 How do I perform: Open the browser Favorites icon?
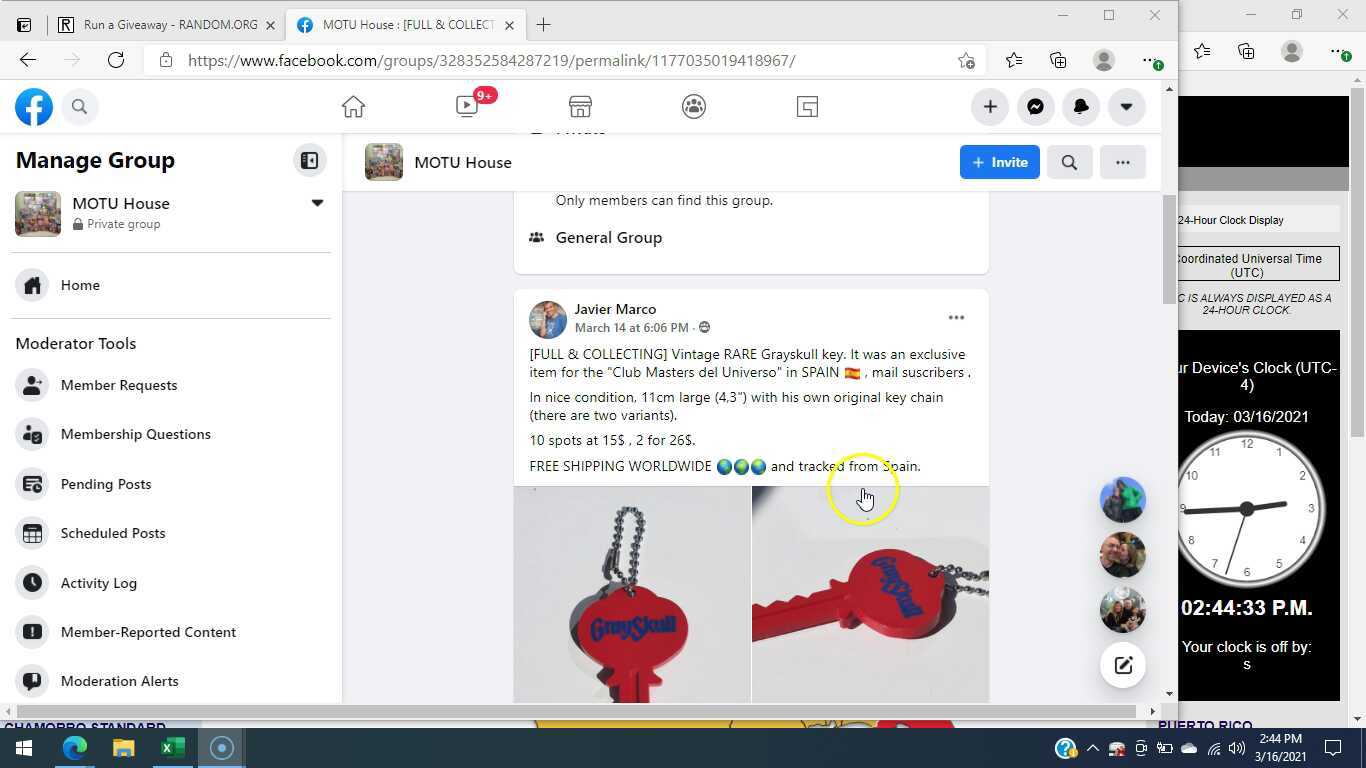point(1013,60)
